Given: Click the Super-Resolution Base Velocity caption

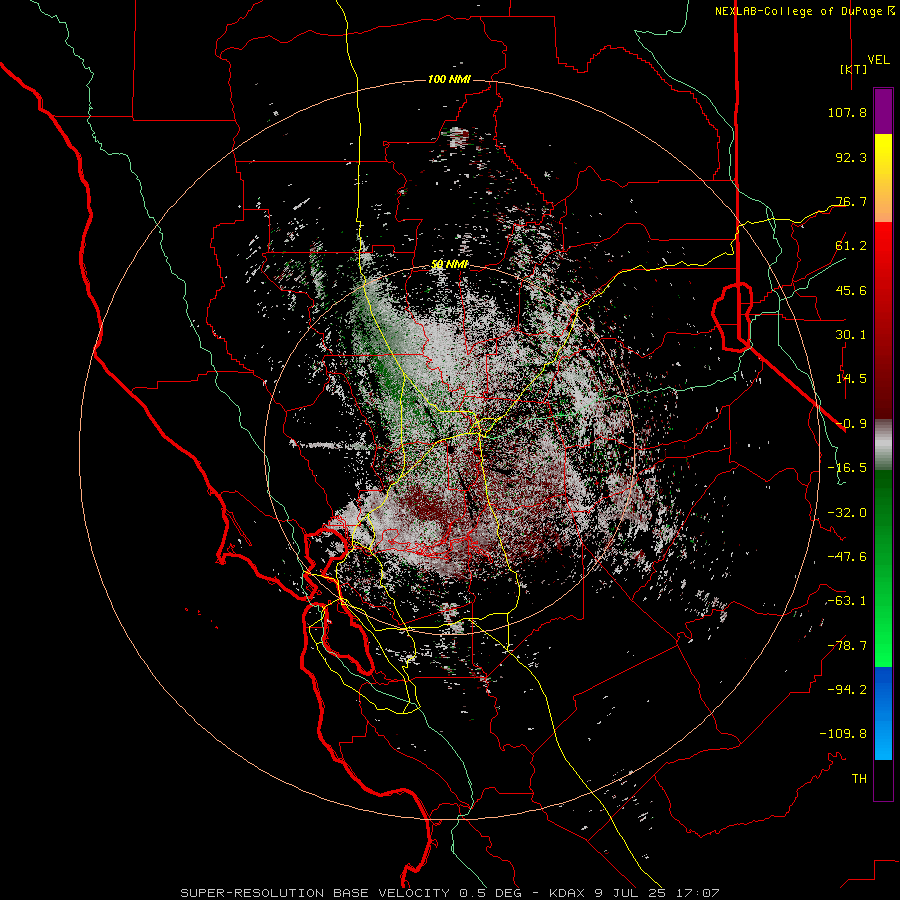Looking at the screenshot, I should tap(450, 893).
